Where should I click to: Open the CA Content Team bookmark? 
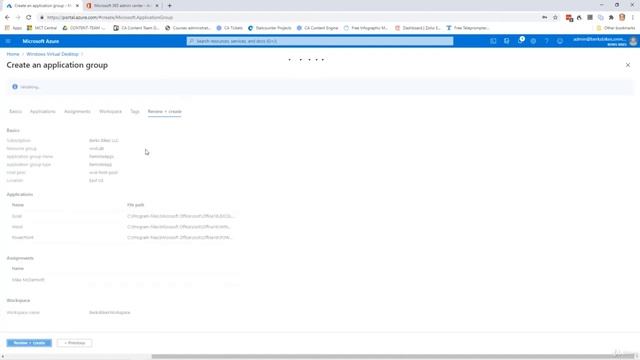[136, 28]
